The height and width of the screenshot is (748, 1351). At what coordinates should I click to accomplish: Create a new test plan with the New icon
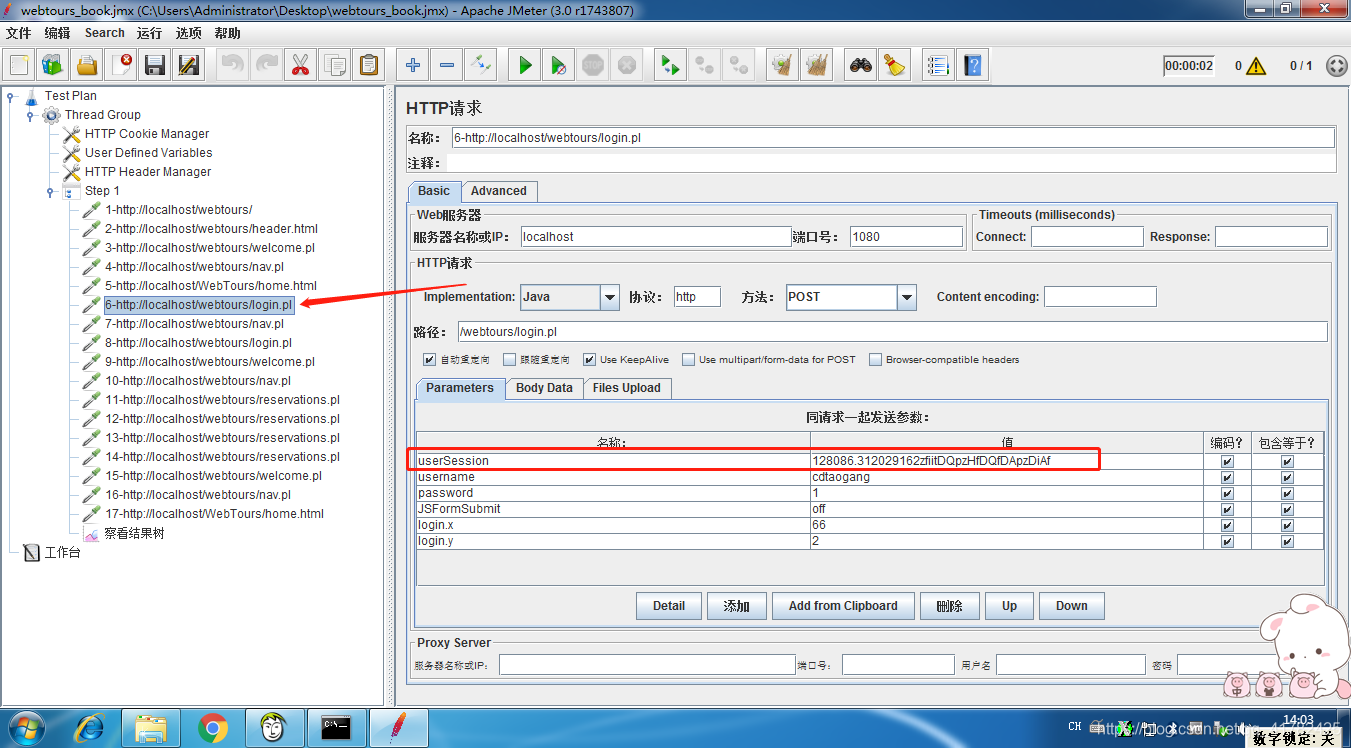[19, 66]
